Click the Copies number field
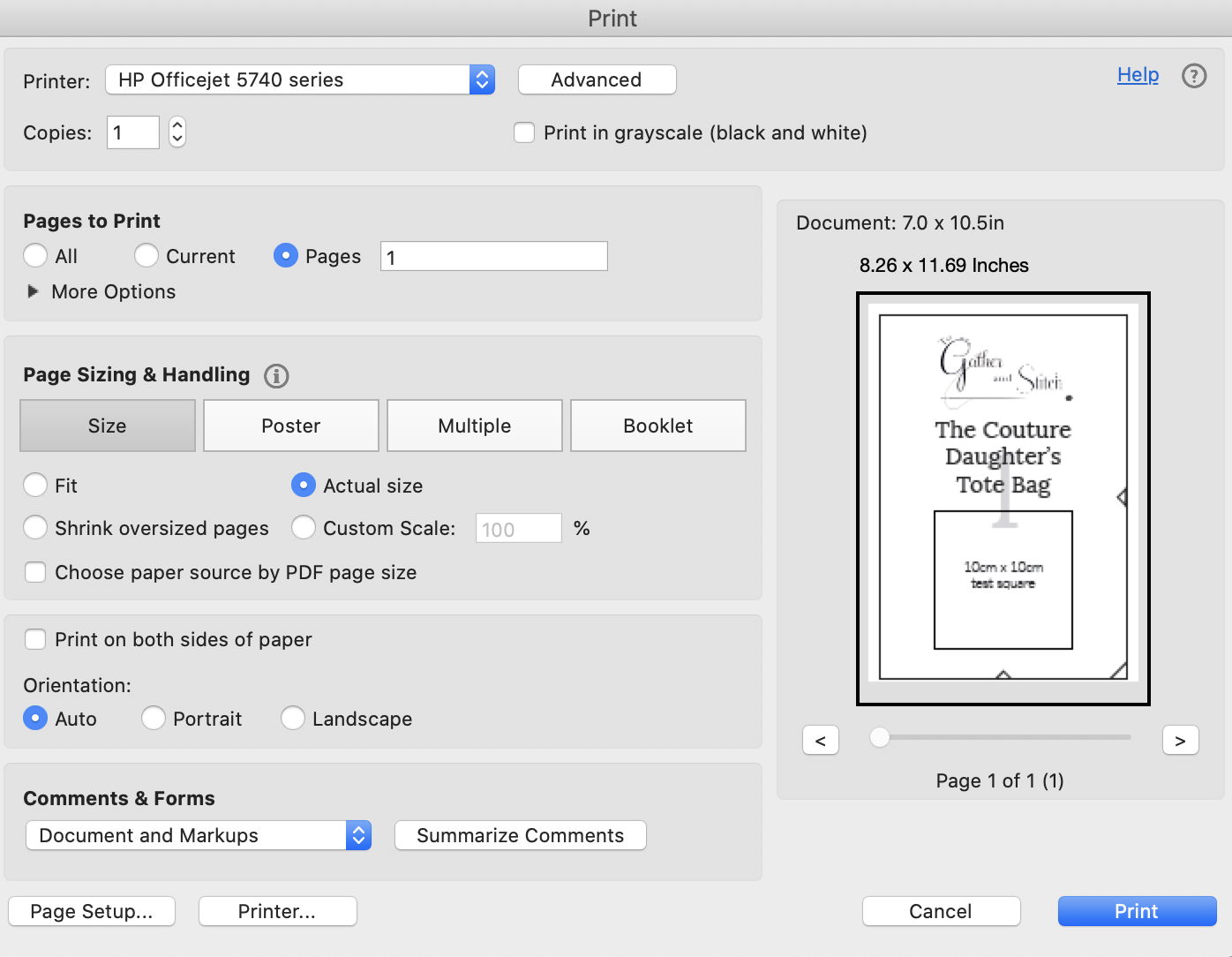Screen dimensions: 1232x957 (x=133, y=132)
